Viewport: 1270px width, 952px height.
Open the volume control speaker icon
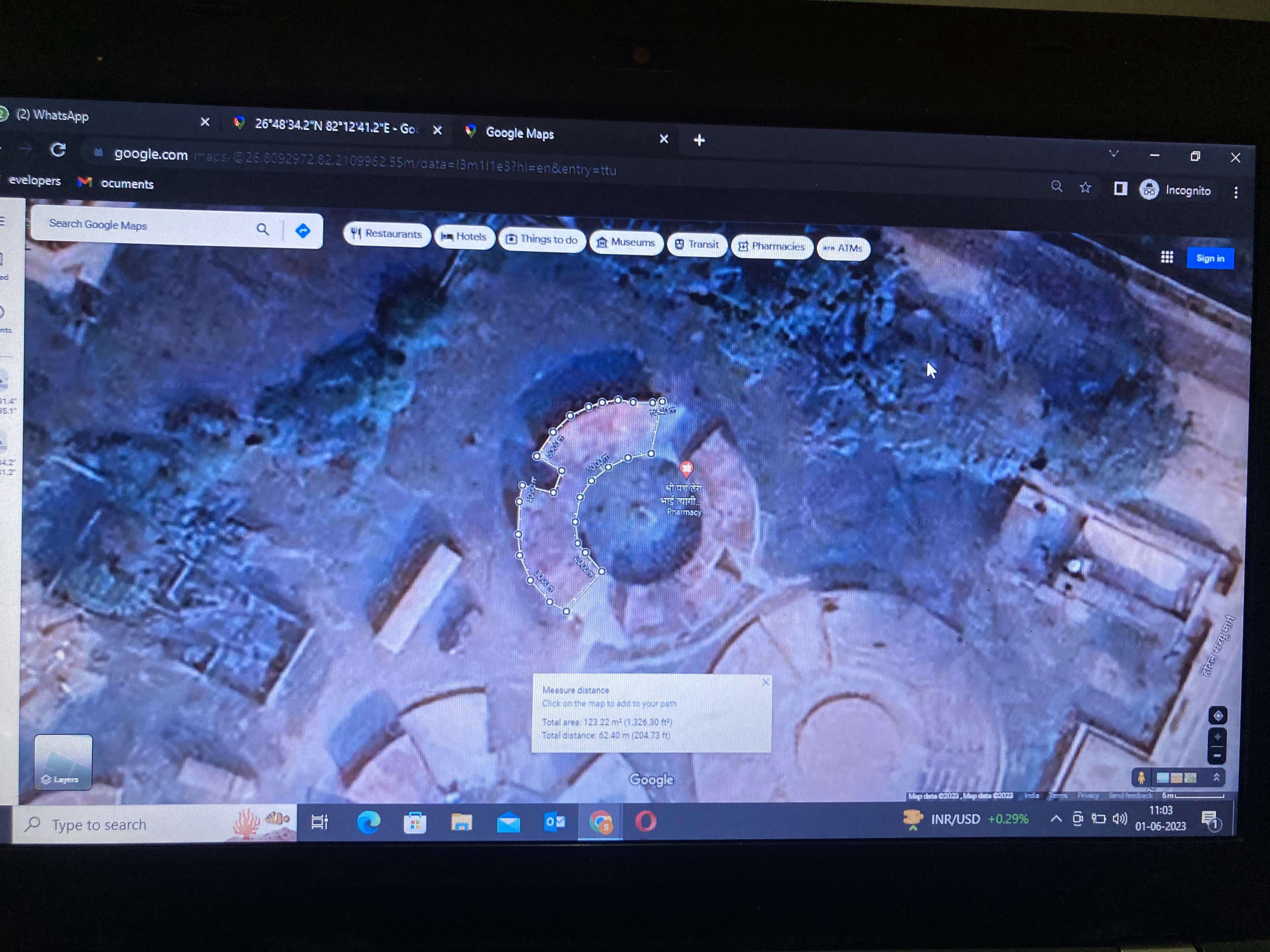pyautogui.click(x=1119, y=818)
